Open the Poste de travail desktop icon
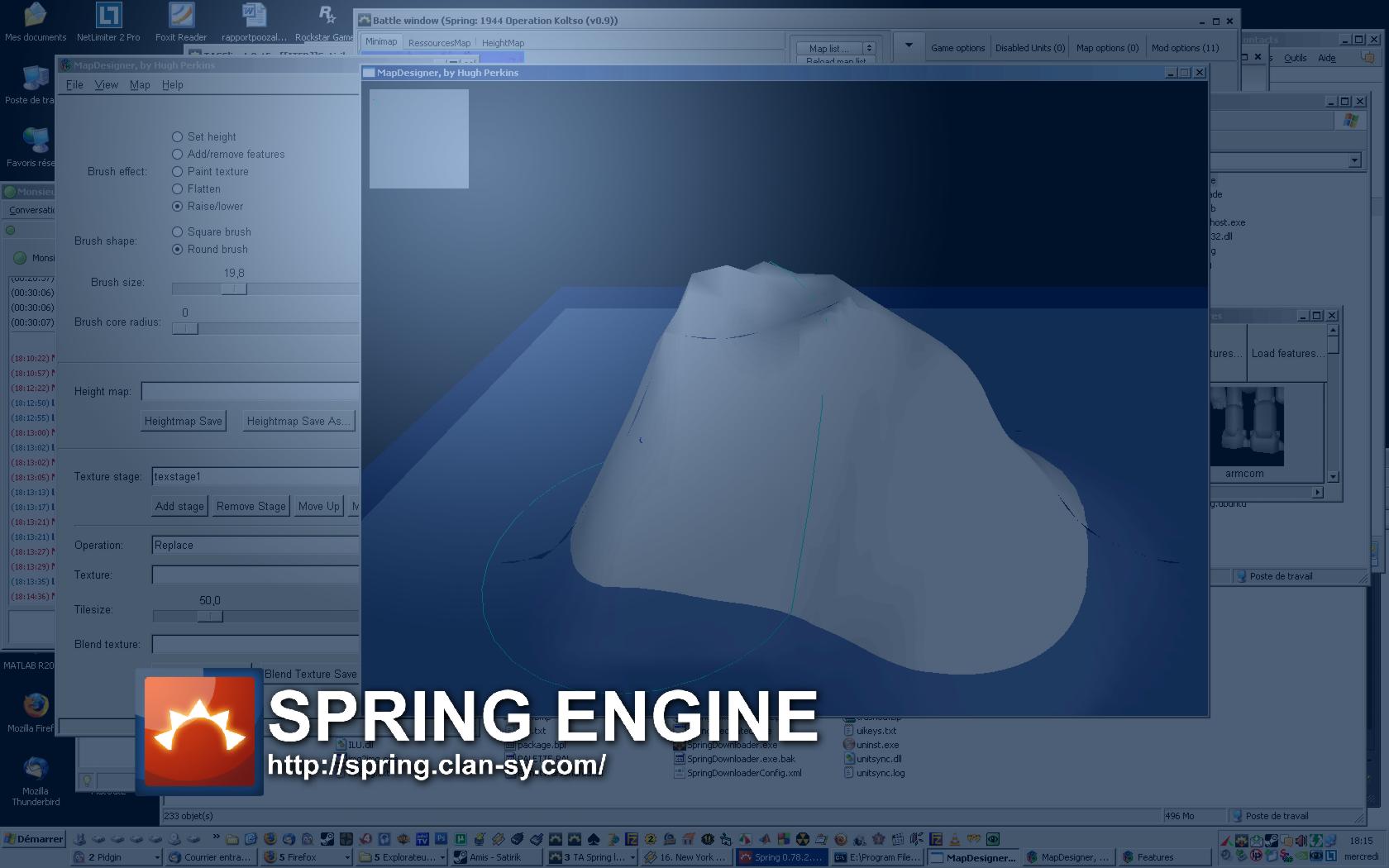The height and width of the screenshot is (868, 1389). point(33,79)
